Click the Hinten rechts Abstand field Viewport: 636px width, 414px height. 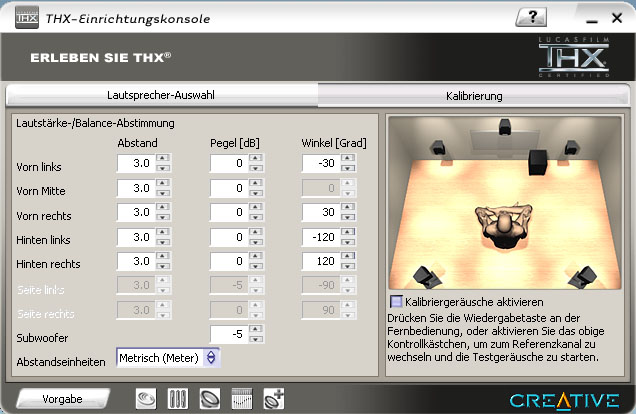(x=136, y=261)
